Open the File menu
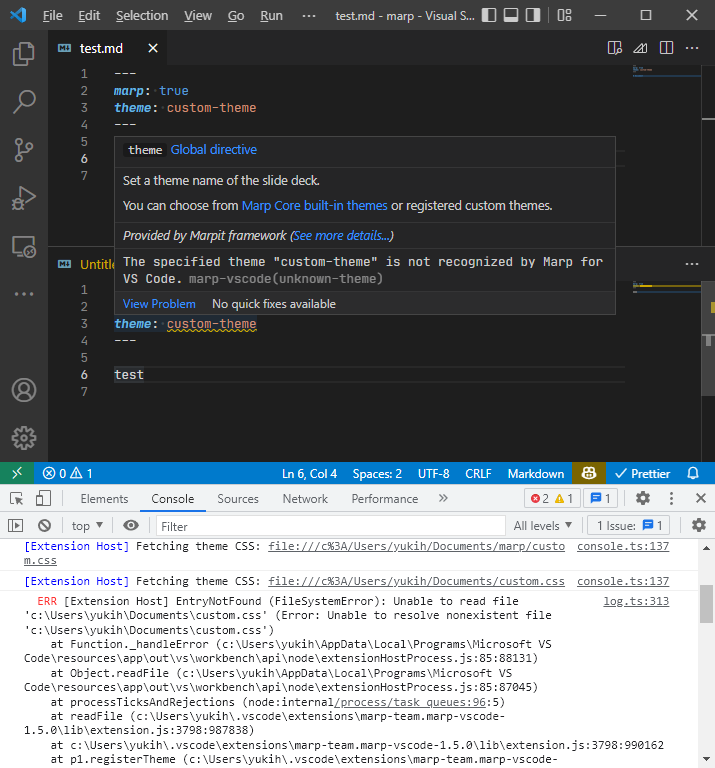Screen dimensions: 715x768 (x=52, y=16)
